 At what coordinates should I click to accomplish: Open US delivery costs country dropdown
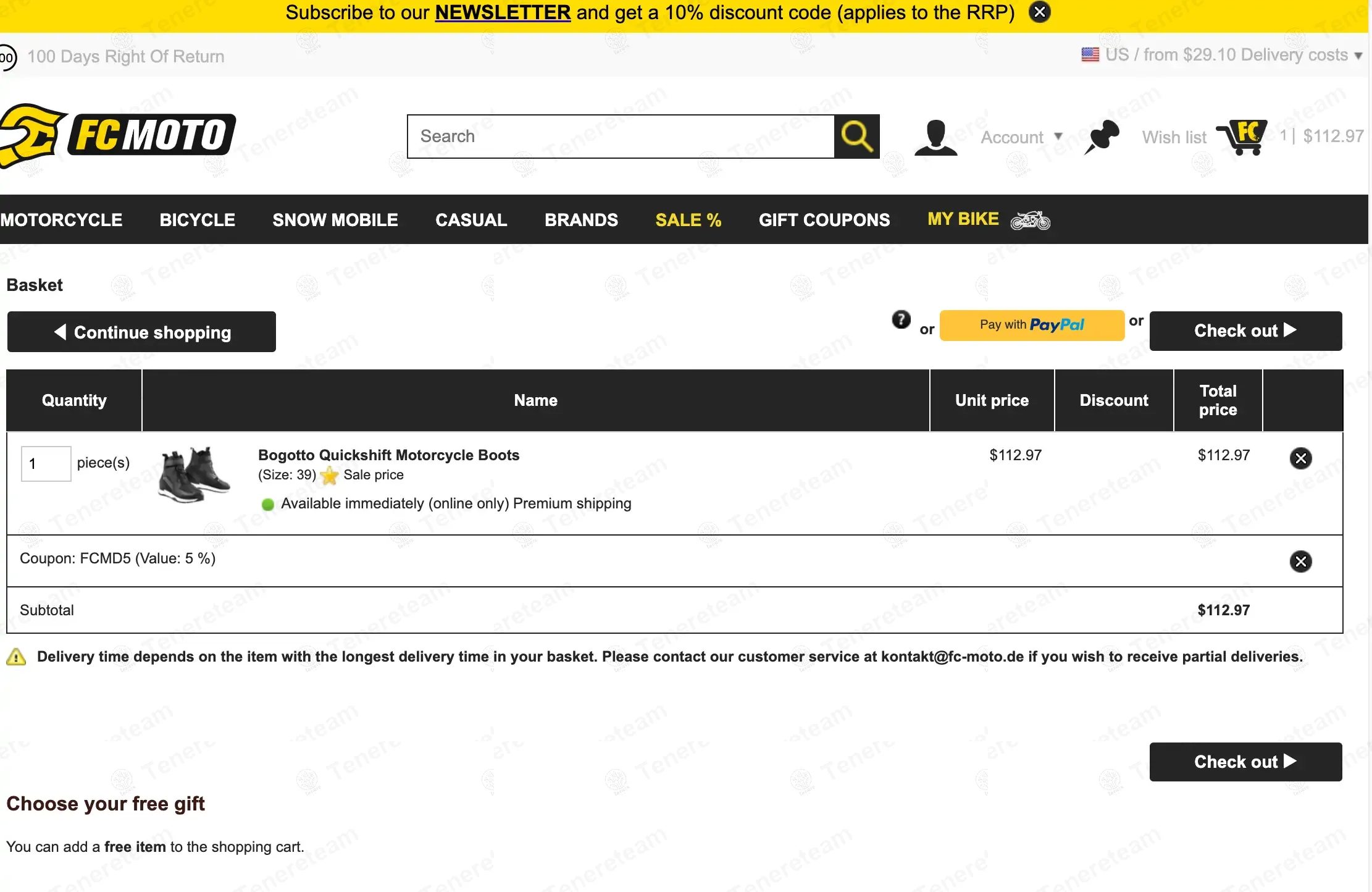click(1223, 55)
